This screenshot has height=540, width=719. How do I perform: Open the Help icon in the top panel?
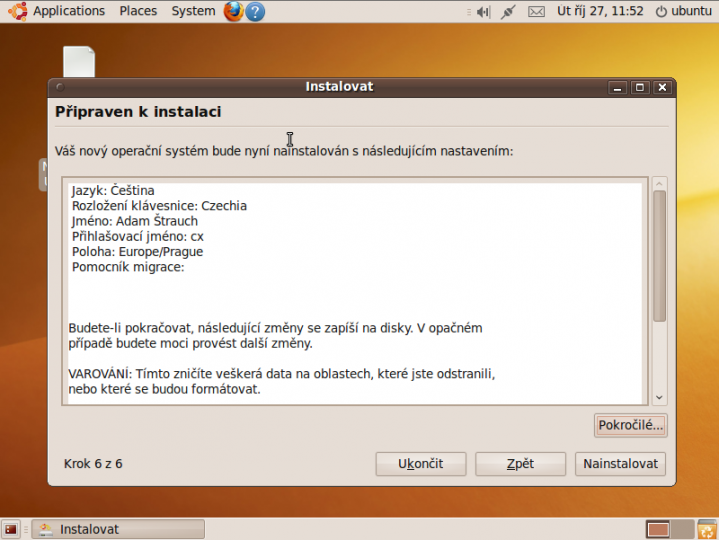click(255, 11)
